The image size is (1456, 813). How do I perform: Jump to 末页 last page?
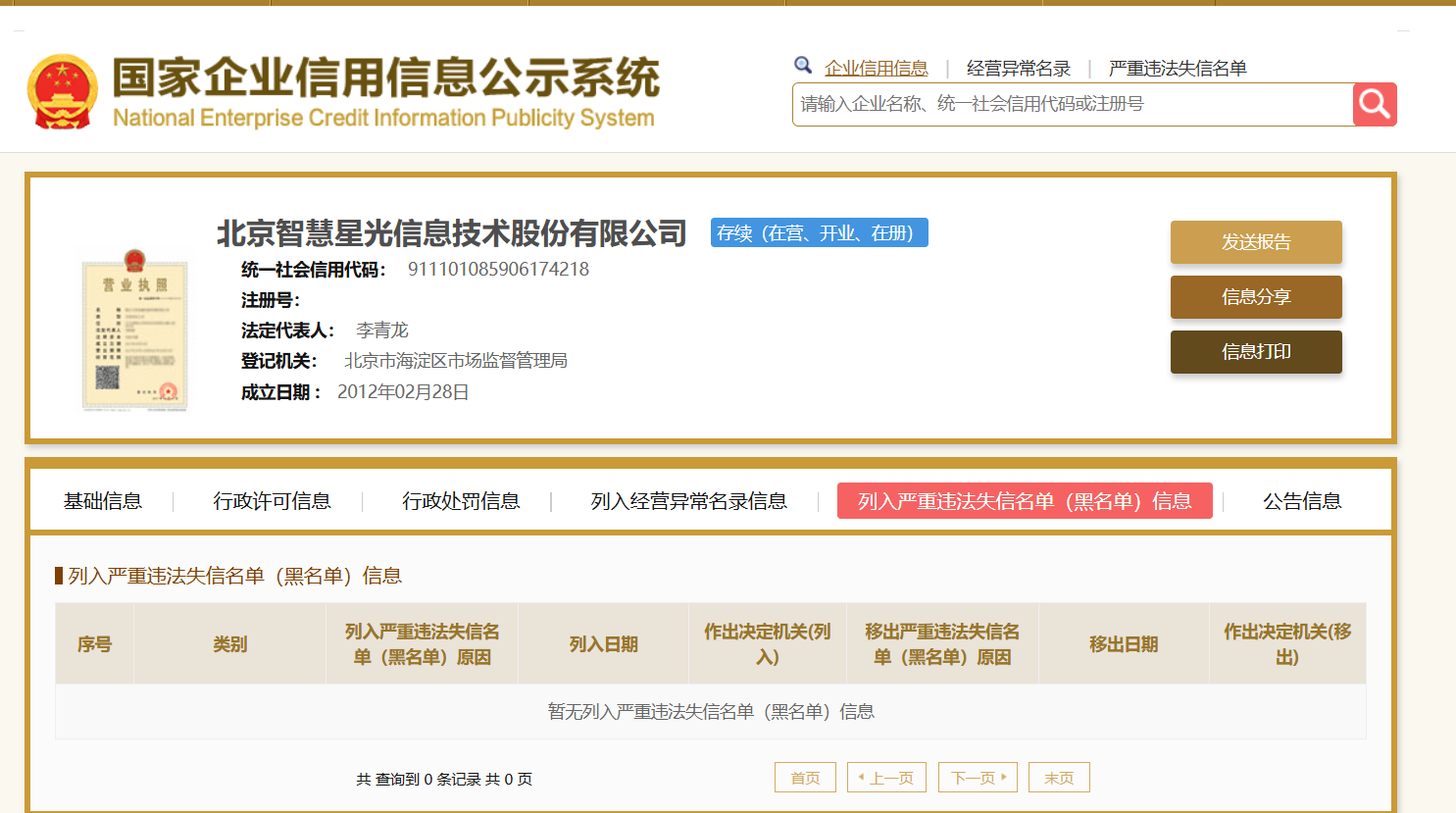coord(1059,778)
